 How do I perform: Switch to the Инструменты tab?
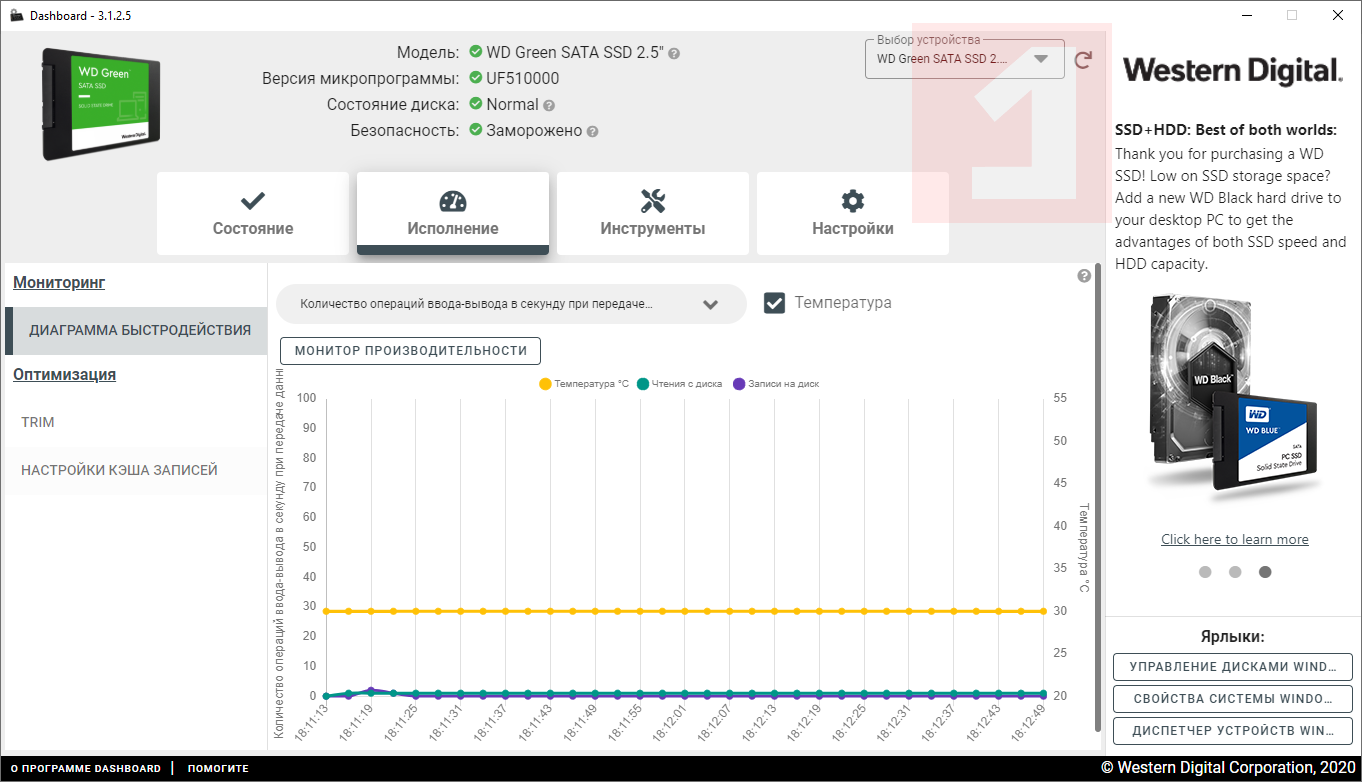click(x=653, y=213)
